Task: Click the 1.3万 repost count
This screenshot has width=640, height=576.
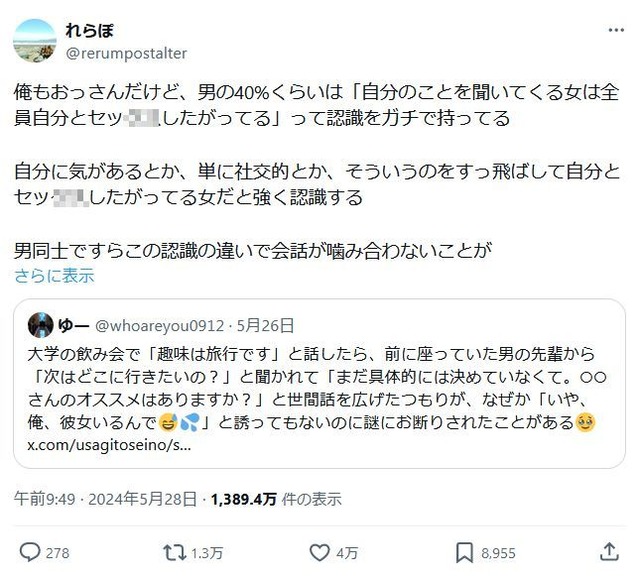Action: [x=207, y=552]
